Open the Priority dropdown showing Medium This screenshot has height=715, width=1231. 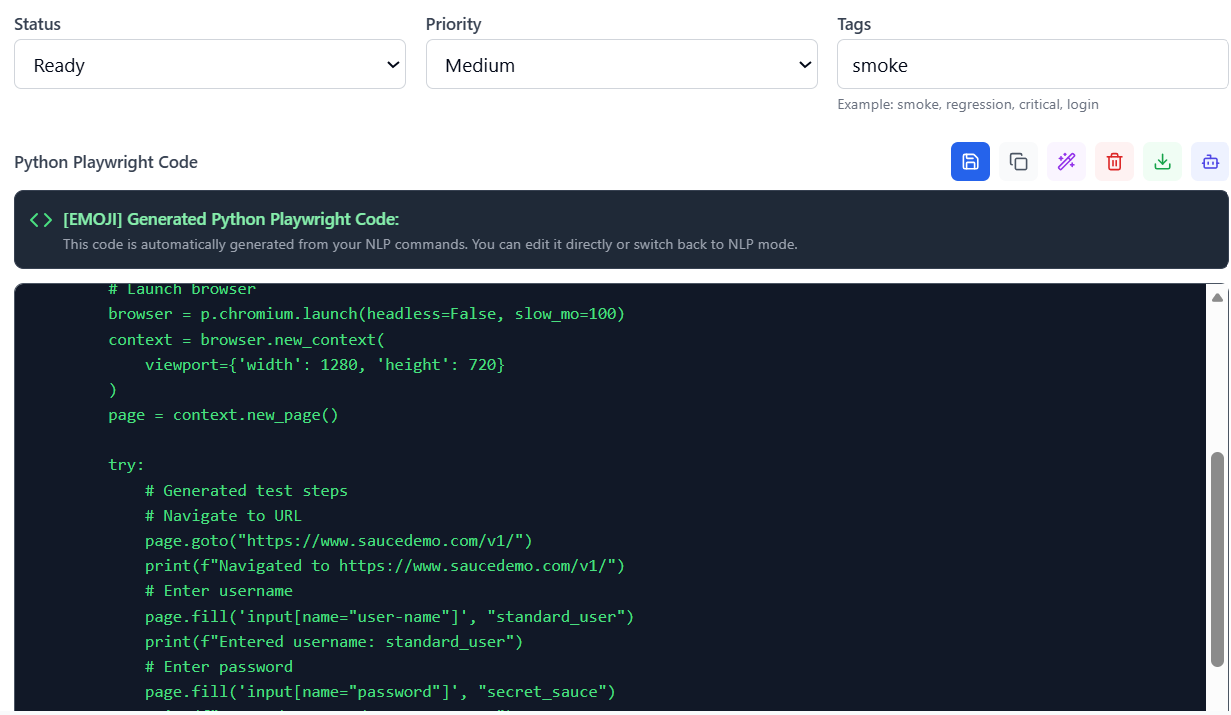pyautogui.click(x=621, y=65)
